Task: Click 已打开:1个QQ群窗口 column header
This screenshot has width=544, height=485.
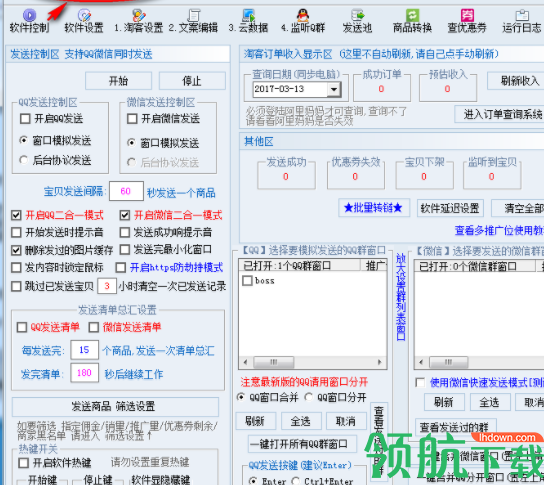Action: click(x=300, y=266)
